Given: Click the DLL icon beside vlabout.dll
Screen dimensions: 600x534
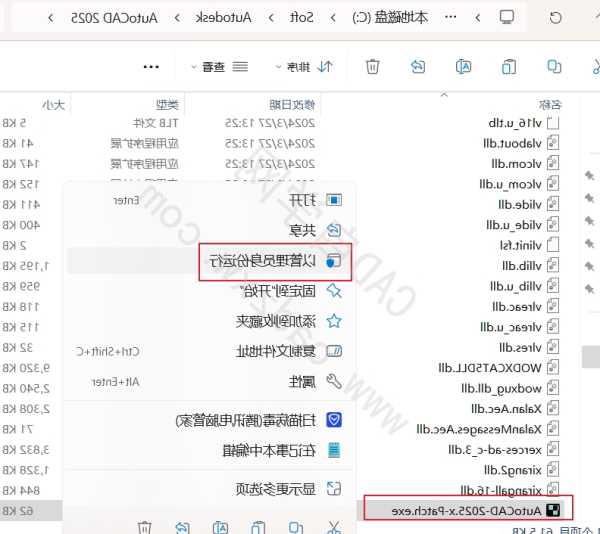Looking at the screenshot, I should click(553, 143).
